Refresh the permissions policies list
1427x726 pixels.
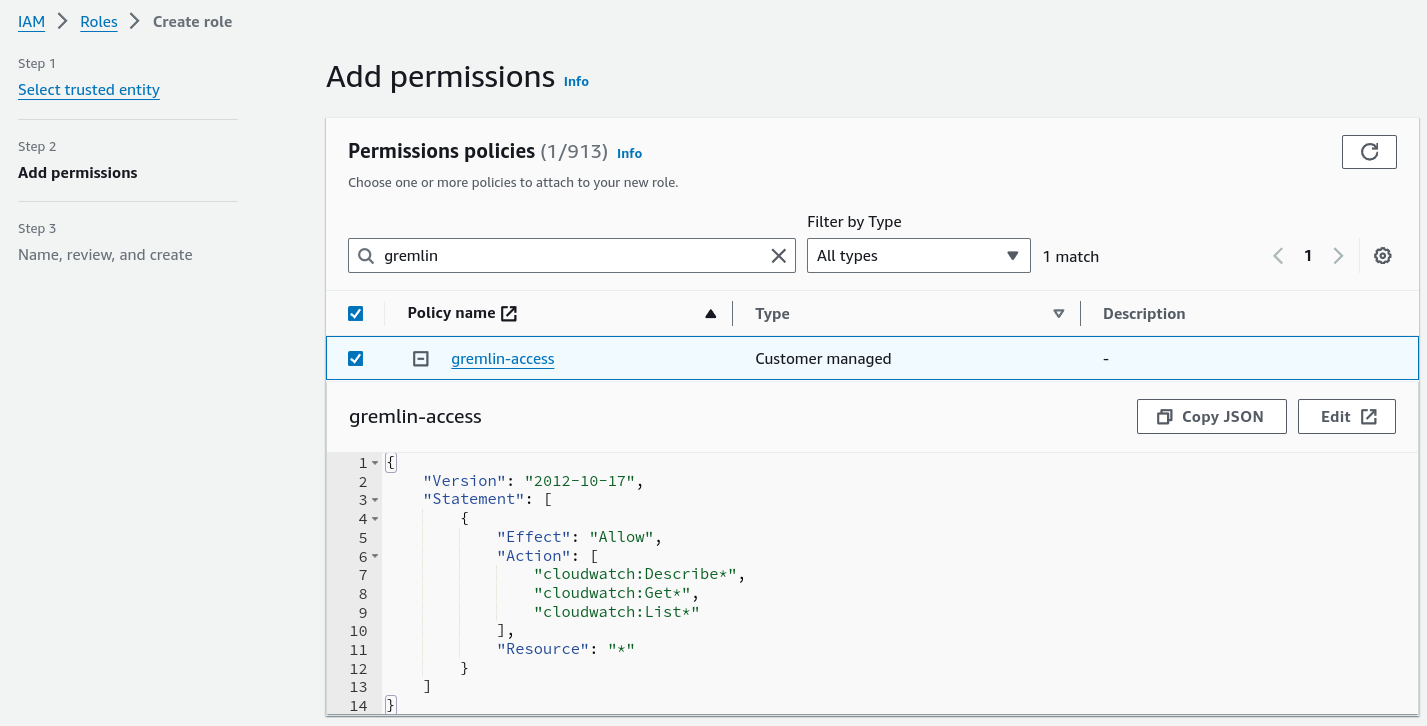1369,152
